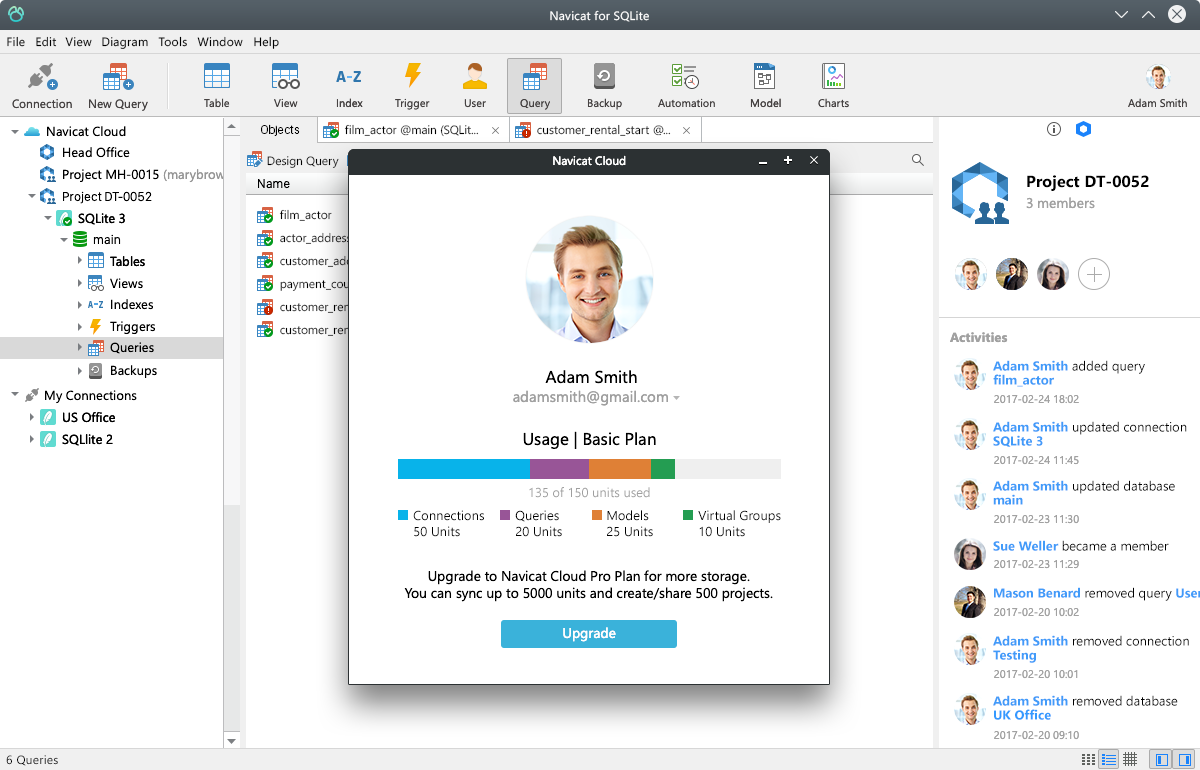Select the Head Office cloud project icon
Image resolution: width=1200 pixels, height=770 pixels.
(46, 152)
